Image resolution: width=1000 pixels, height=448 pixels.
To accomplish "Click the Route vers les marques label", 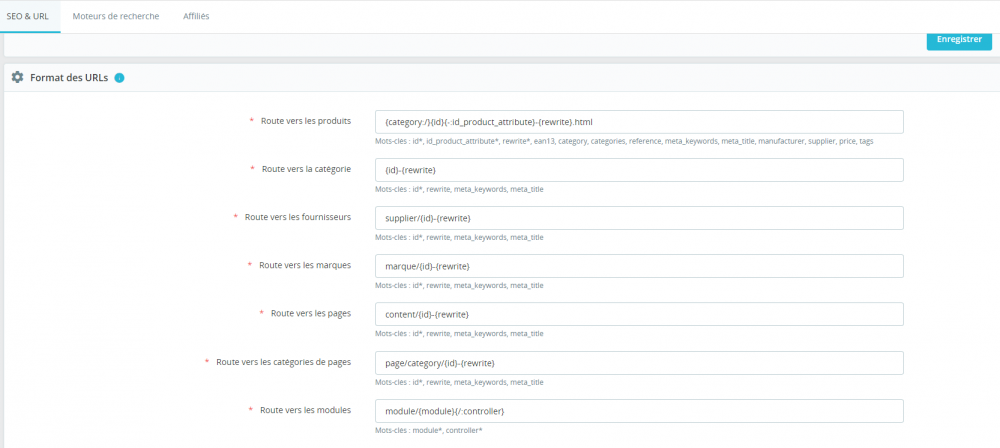I will pos(304,265).
